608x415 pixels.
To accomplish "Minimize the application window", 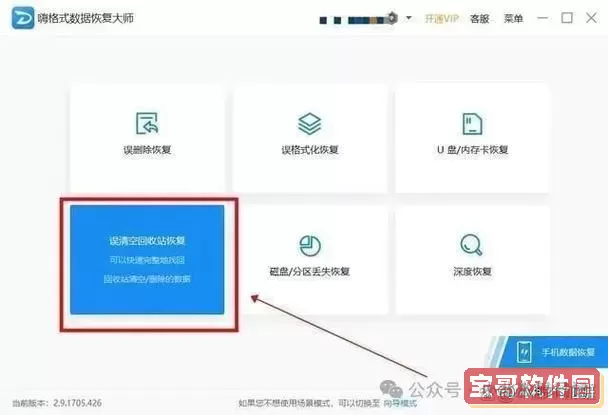I will pyautogui.click(x=542, y=18).
